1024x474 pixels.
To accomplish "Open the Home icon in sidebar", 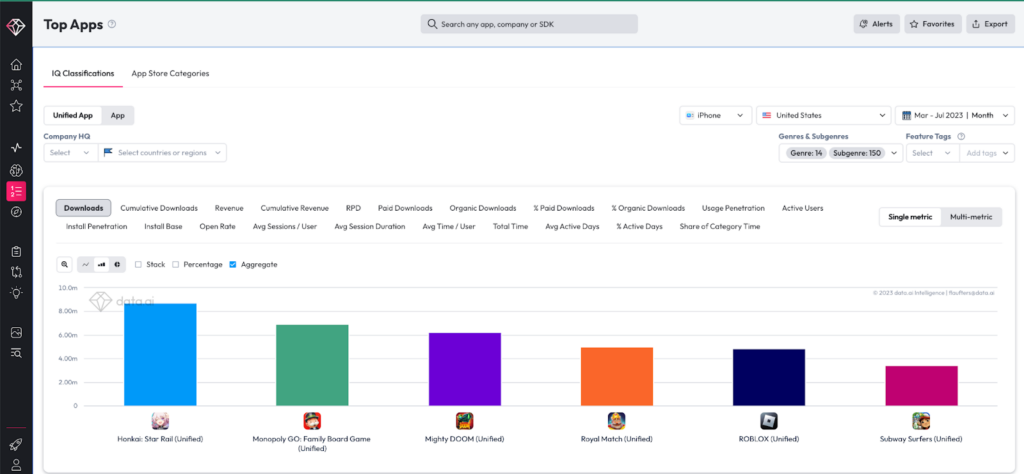I will (16, 64).
